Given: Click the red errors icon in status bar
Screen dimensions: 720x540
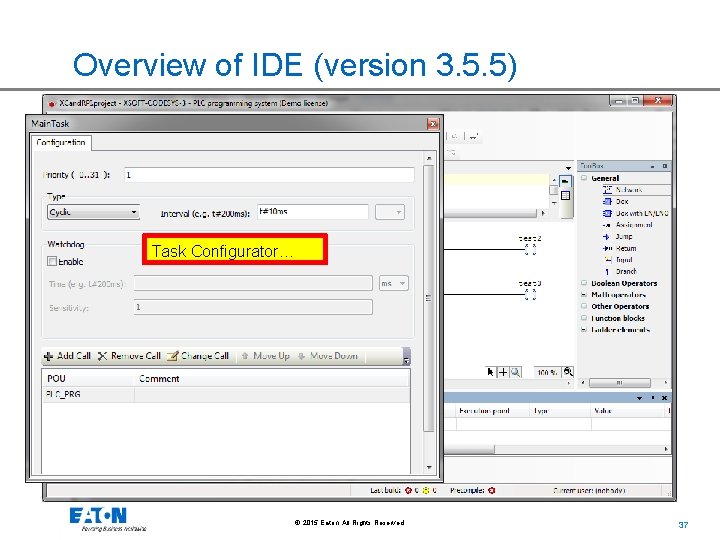Looking at the screenshot, I should click(x=408, y=490).
